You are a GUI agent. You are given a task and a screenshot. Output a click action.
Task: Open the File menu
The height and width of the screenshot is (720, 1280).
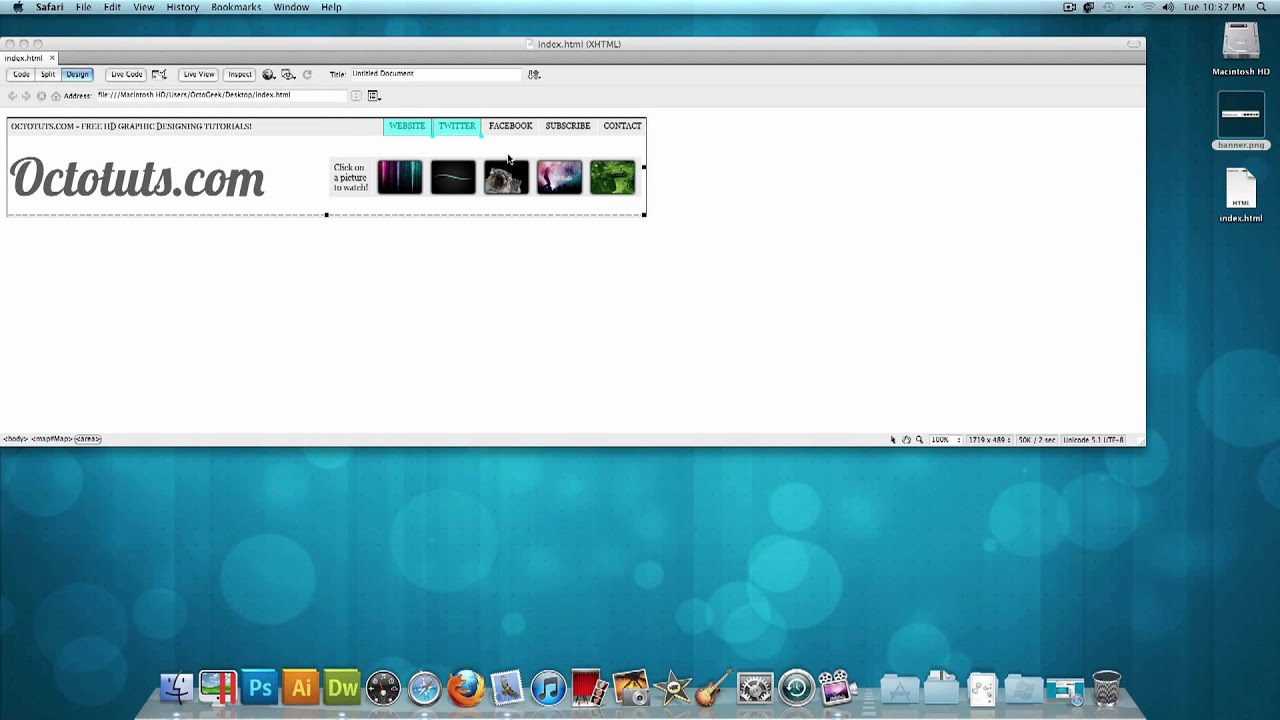point(84,7)
